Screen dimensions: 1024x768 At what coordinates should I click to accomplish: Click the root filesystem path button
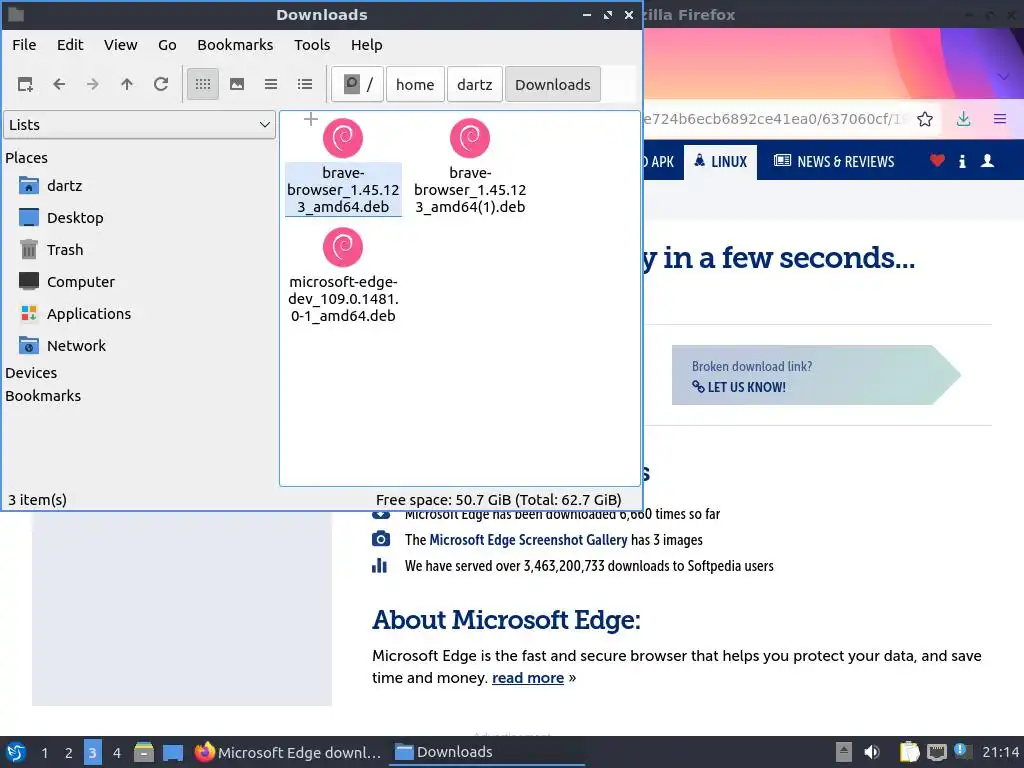tap(357, 84)
